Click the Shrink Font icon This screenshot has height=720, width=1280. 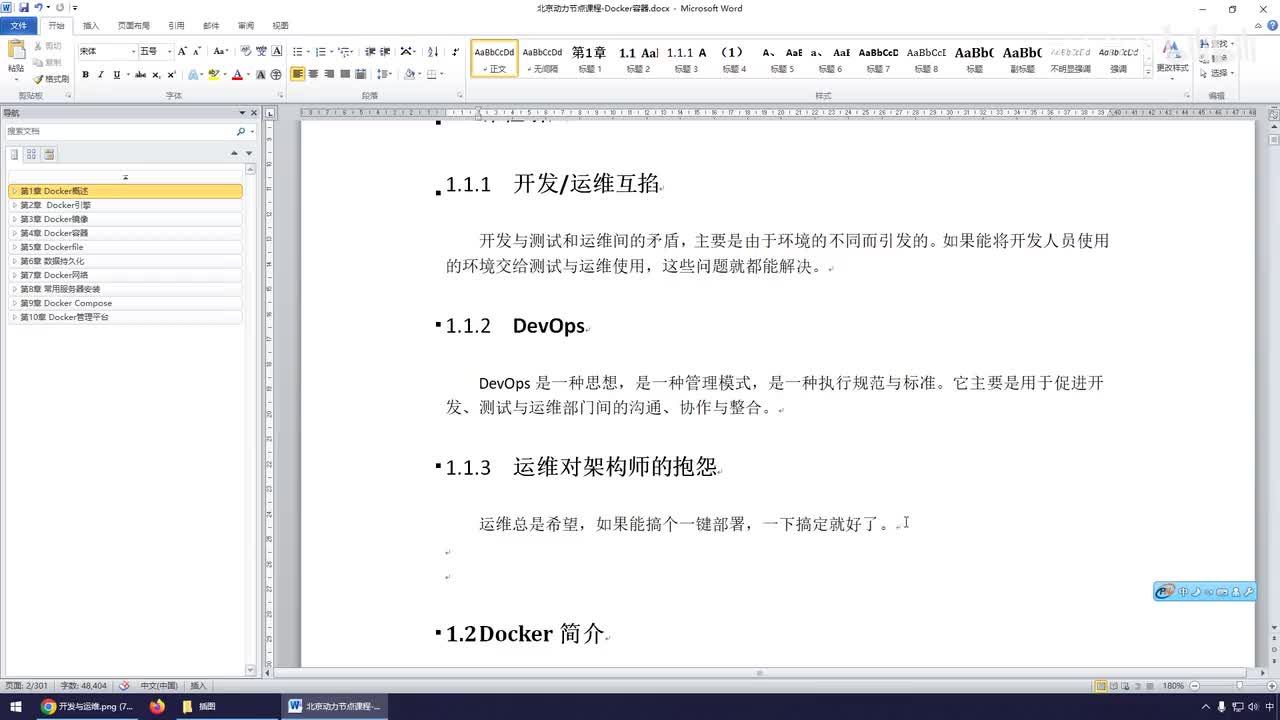coord(197,51)
